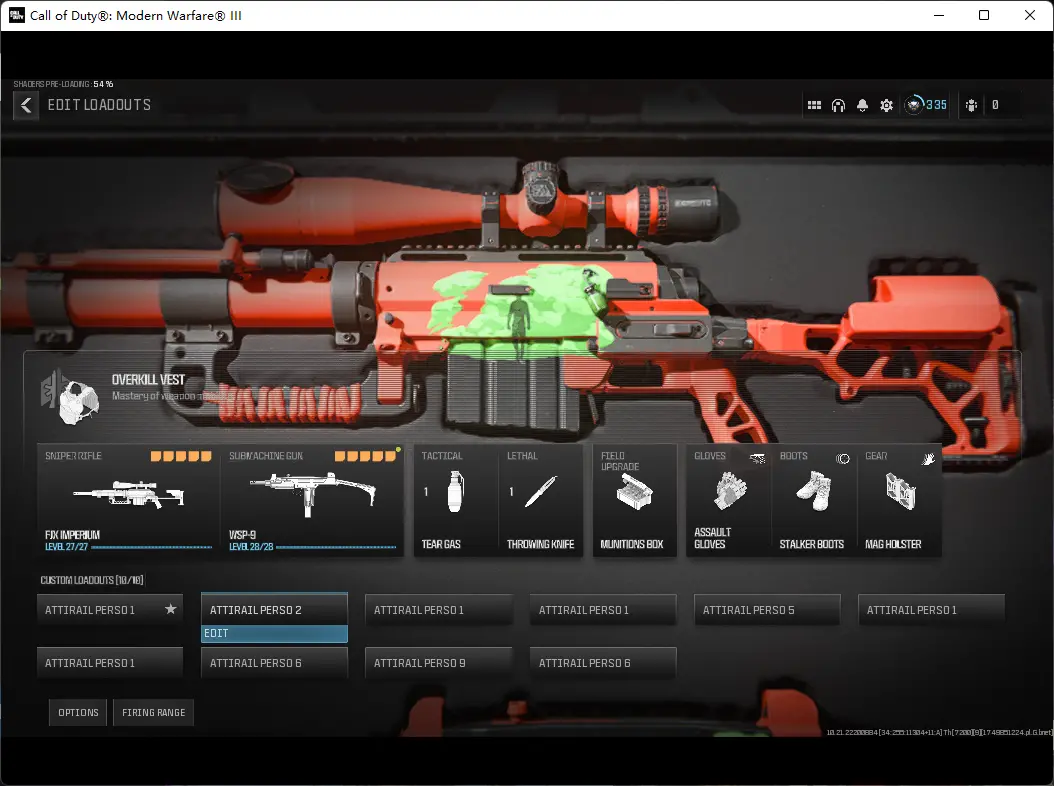Viewport: 1054px width, 786px height.
Task: Open the OPTIONS button
Action: (x=78, y=713)
